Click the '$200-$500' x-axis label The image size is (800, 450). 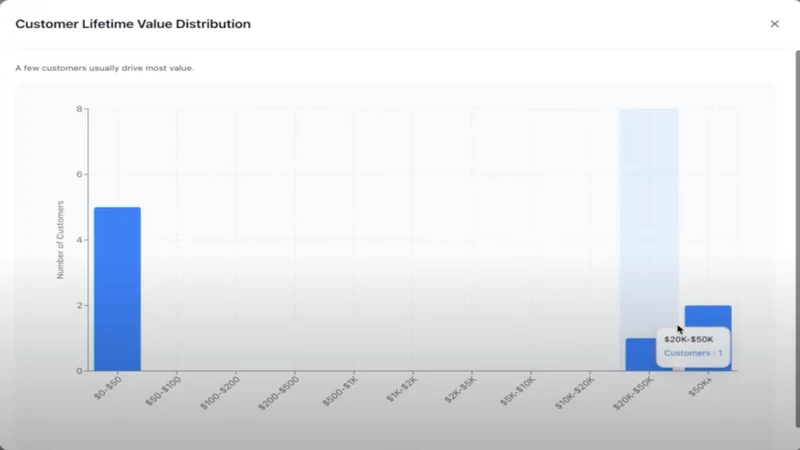(x=279, y=393)
